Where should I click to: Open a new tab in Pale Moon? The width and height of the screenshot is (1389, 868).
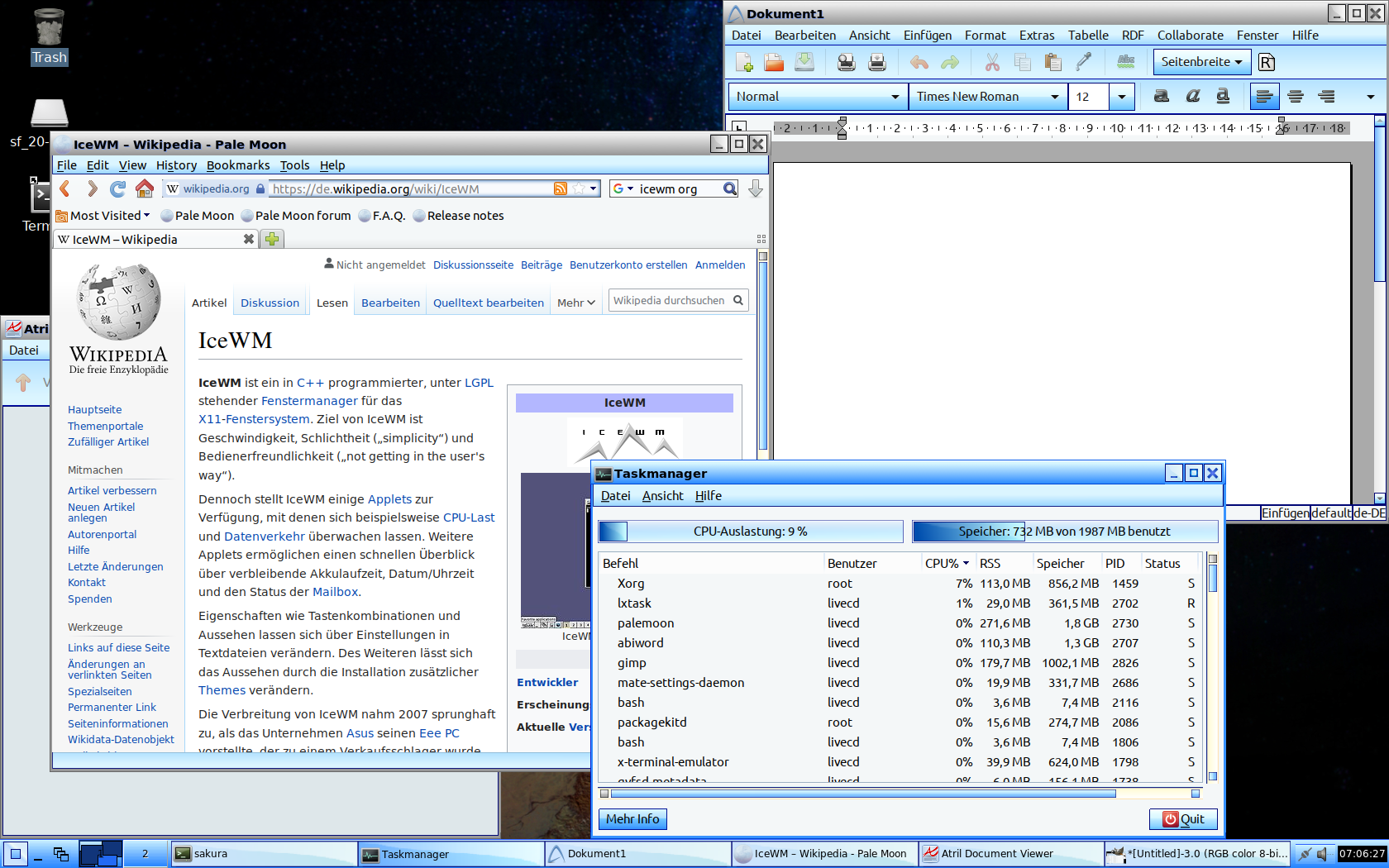(272, 239)
